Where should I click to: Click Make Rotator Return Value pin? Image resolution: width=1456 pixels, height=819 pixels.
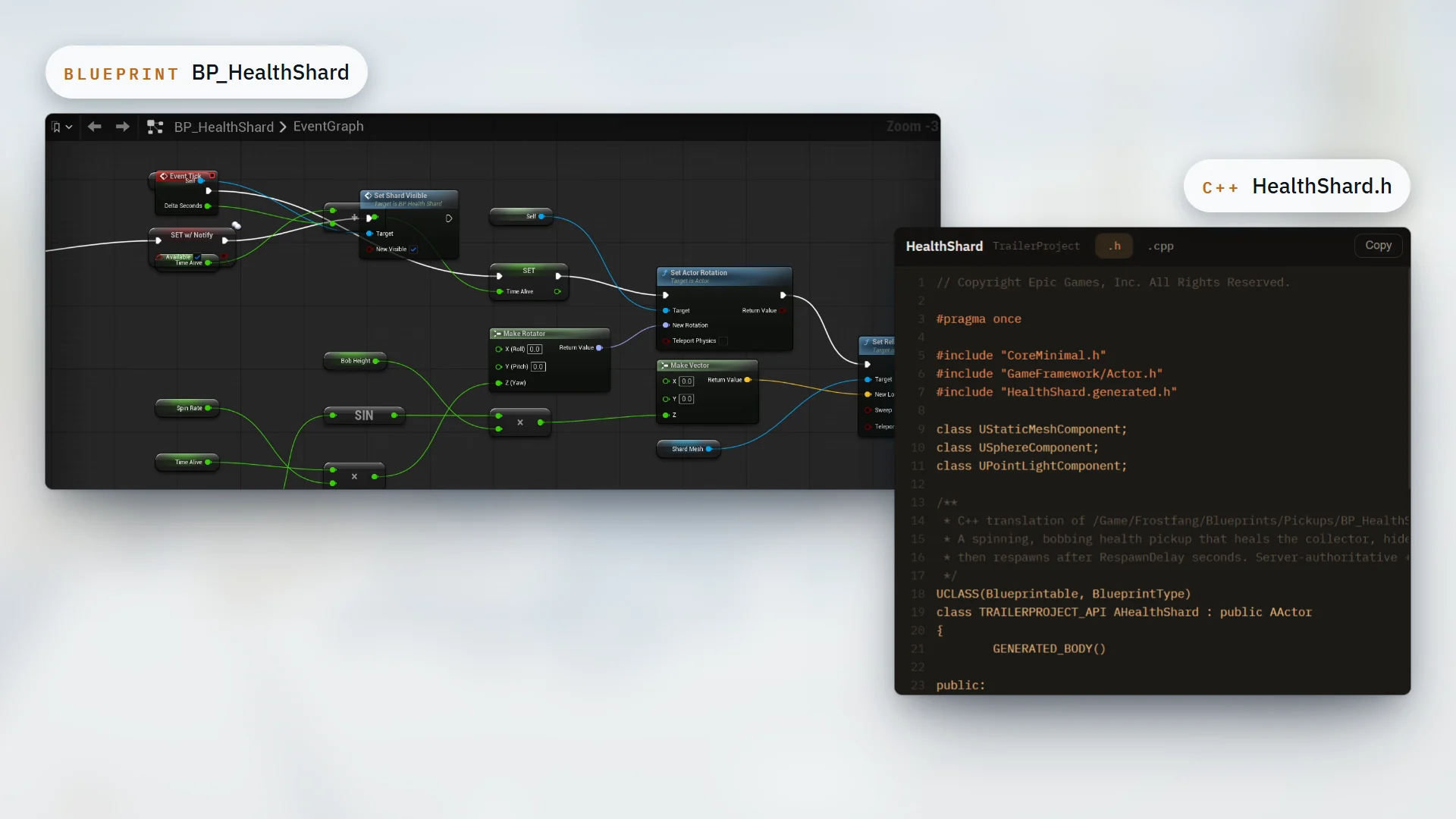[599, 348]
